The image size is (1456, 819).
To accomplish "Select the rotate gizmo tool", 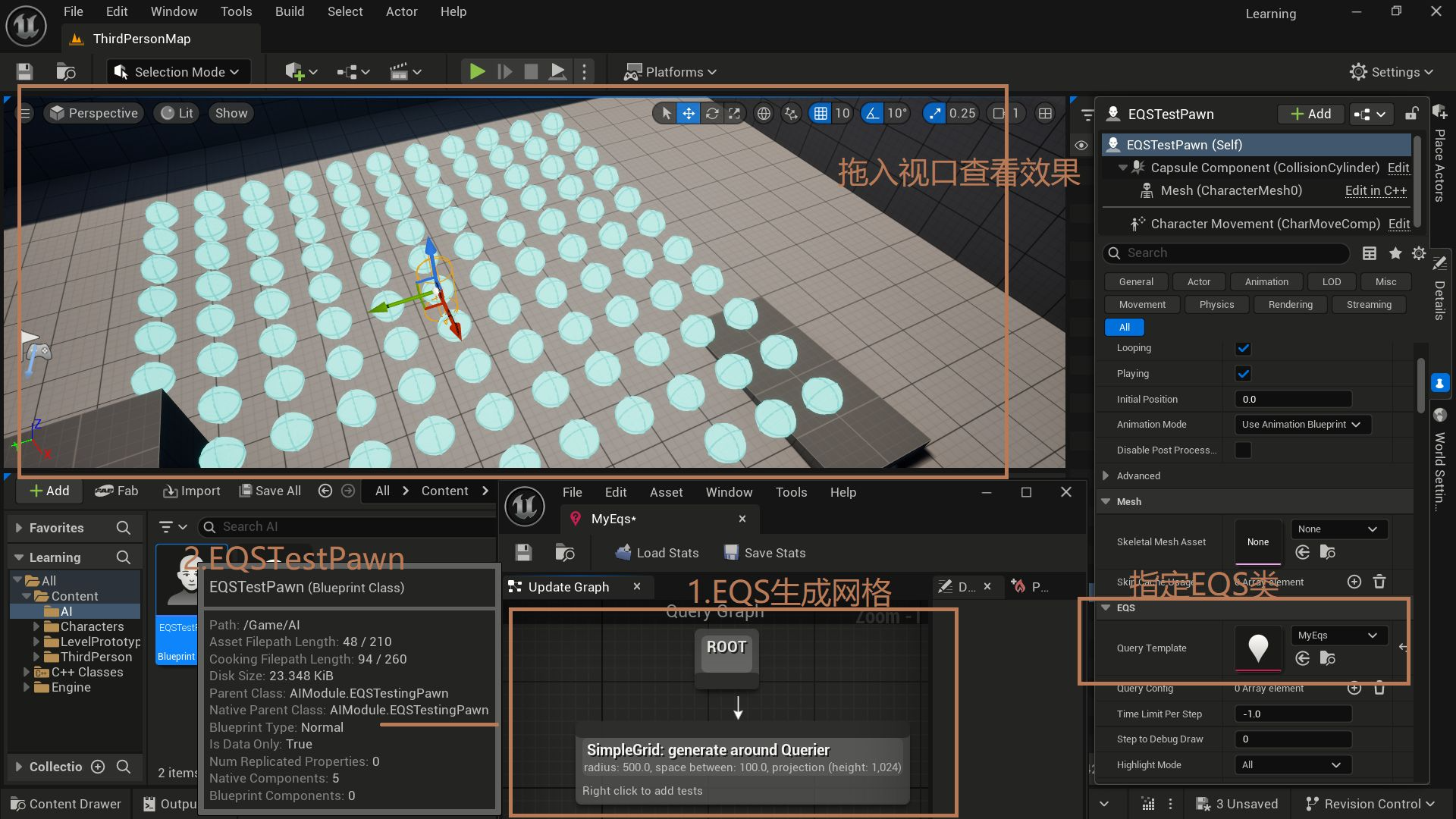I will 711,113.
